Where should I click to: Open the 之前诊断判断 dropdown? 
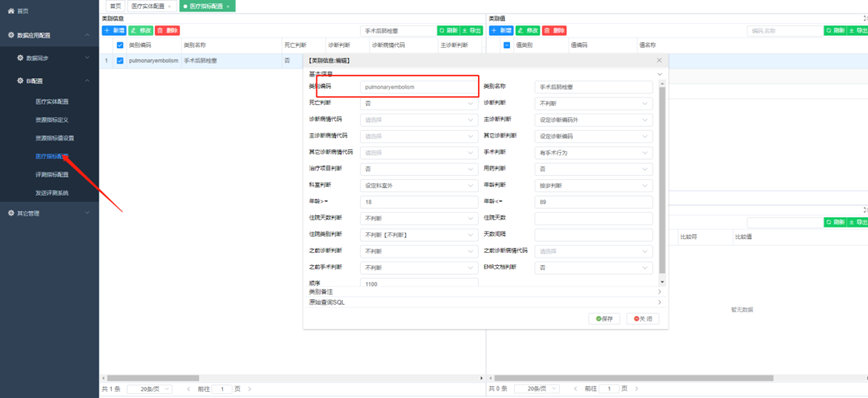click(x=419, y=251)
